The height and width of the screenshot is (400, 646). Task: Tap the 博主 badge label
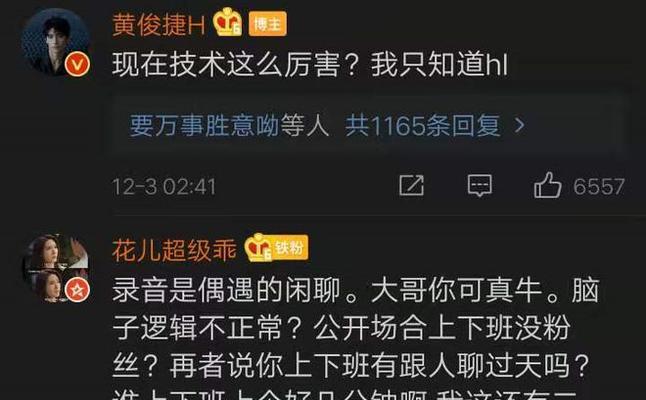267,24
